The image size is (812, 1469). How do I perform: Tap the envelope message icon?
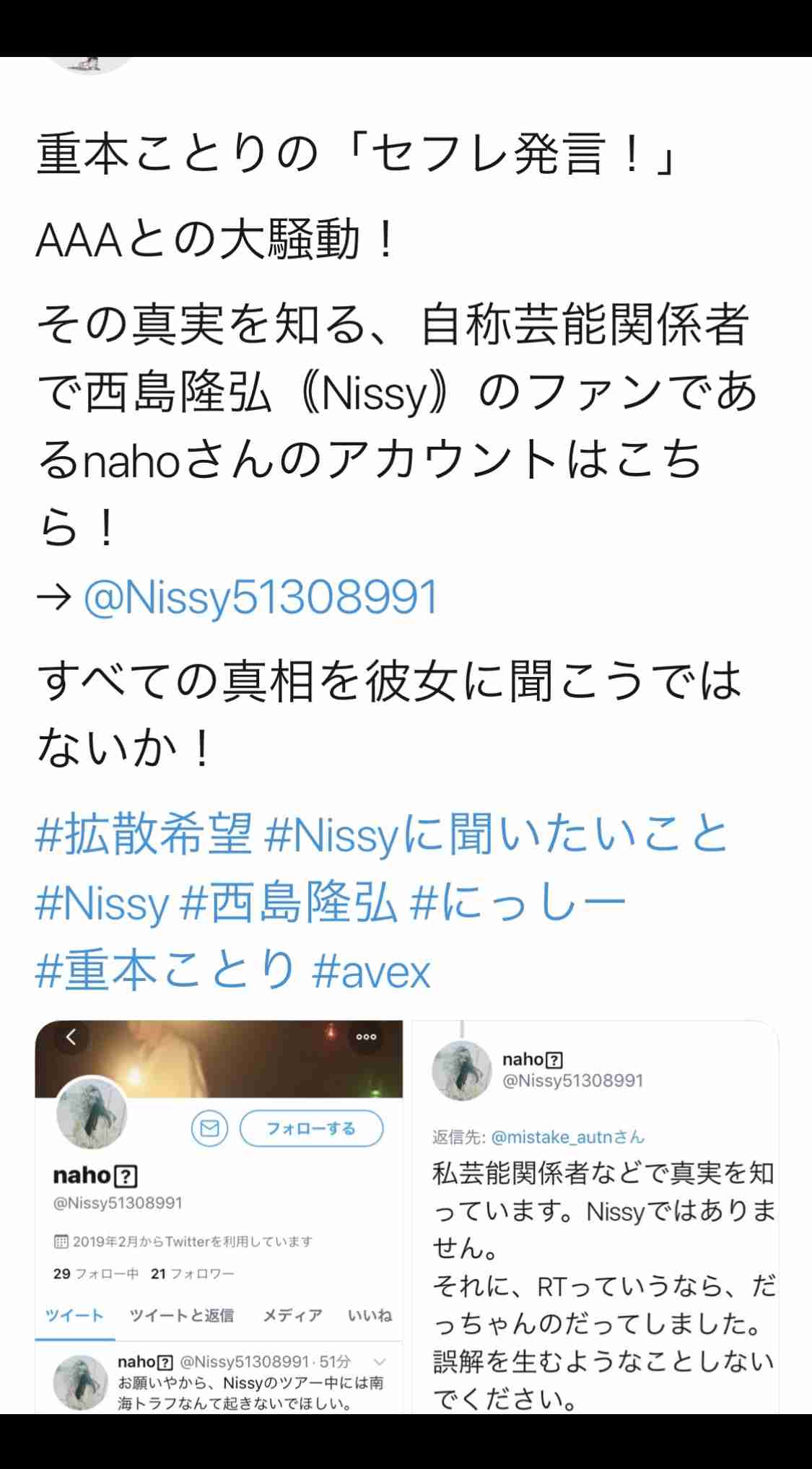209,1128
